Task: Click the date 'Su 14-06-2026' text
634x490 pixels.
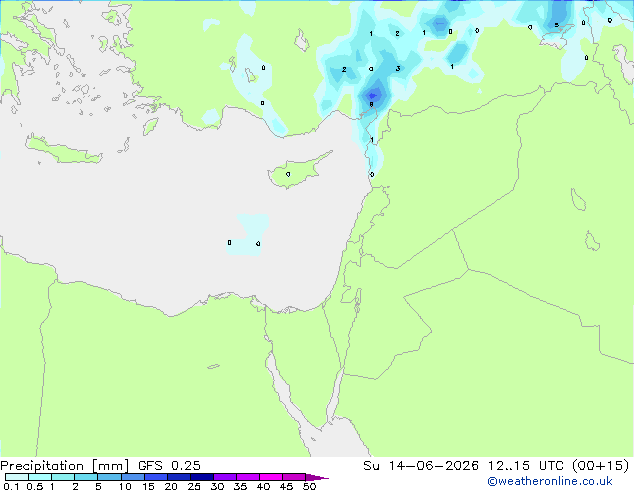Action: click(421, 466)
